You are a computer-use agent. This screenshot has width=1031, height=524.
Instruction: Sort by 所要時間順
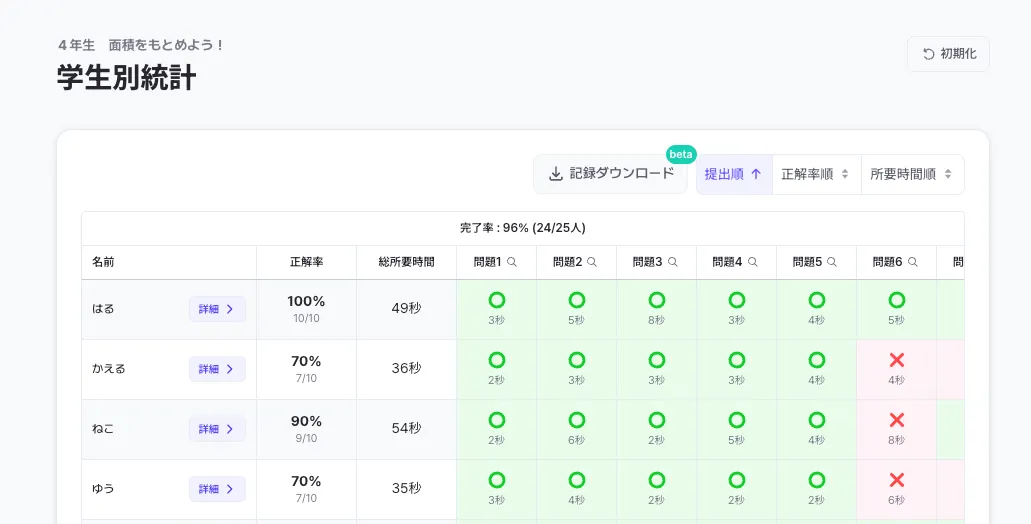pos(909,174)
